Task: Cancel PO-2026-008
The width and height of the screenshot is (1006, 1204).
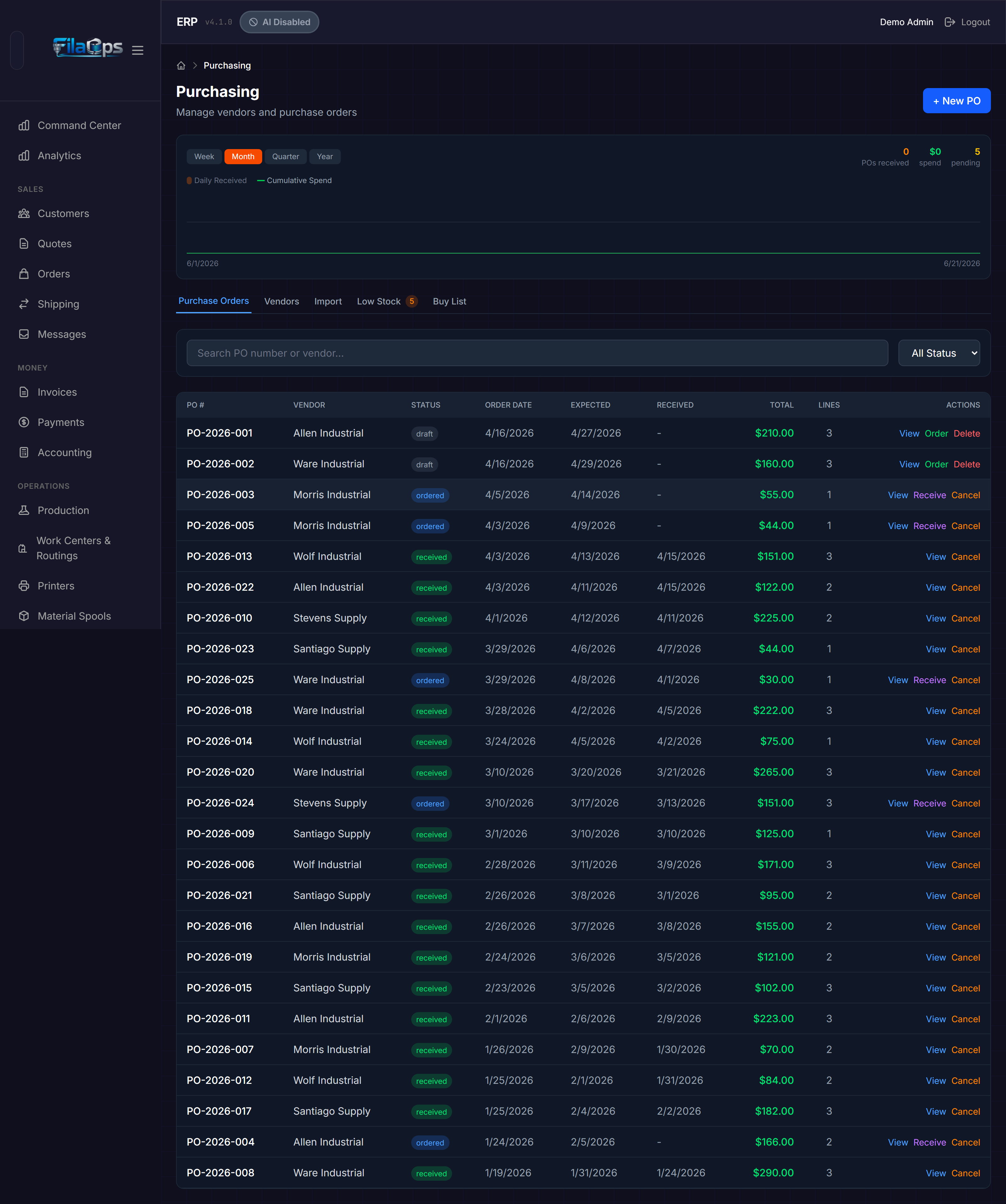Action: pyautogui.click(x=965, y=1173)
